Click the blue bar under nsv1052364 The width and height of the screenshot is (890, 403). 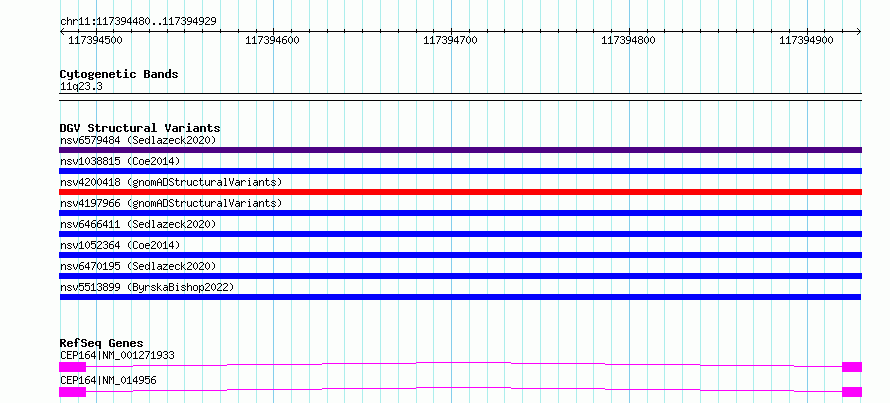pos(460,255)
